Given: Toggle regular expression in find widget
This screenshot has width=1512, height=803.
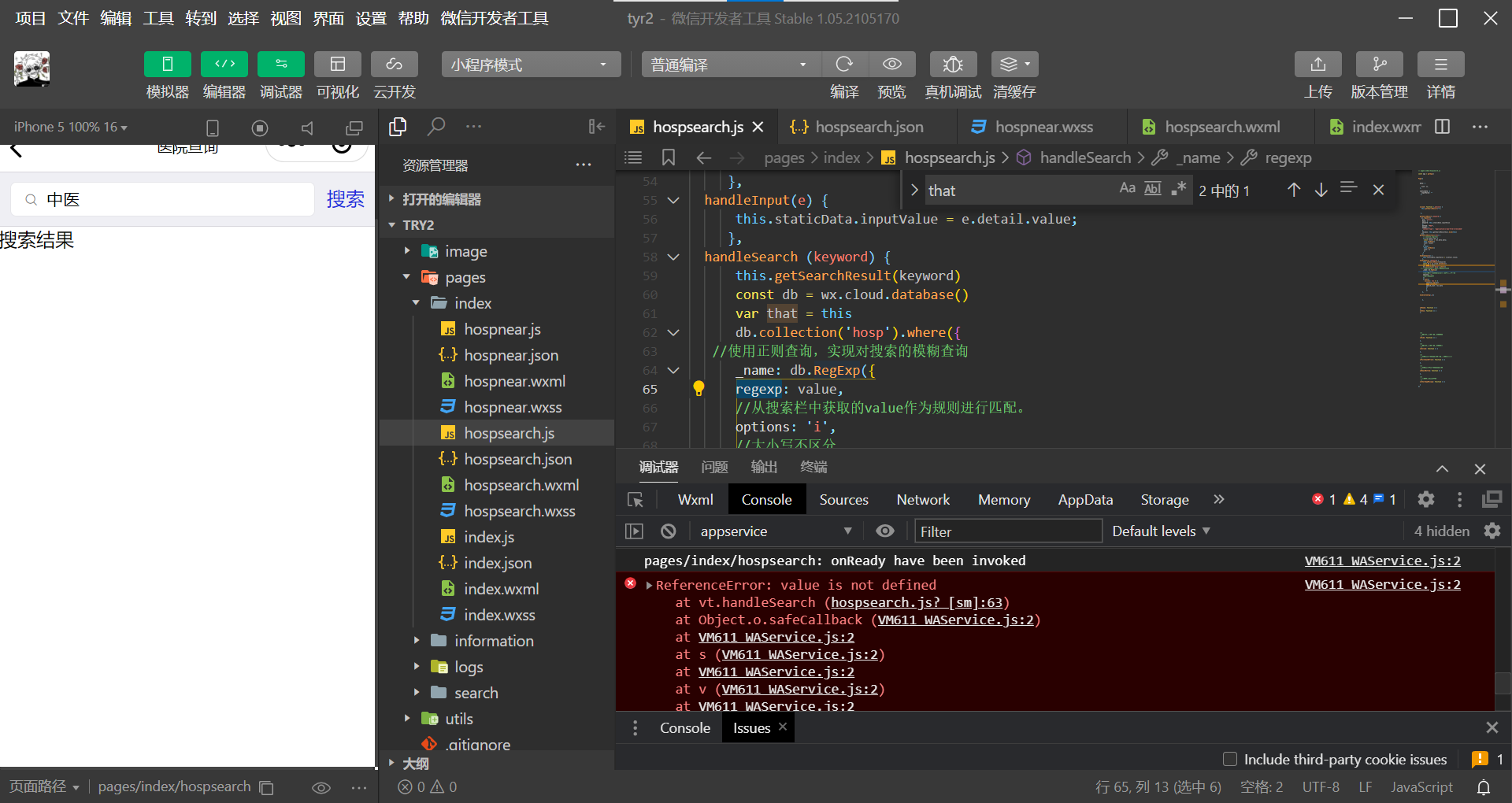Looking at the screenshot, I should [1178, 188].
